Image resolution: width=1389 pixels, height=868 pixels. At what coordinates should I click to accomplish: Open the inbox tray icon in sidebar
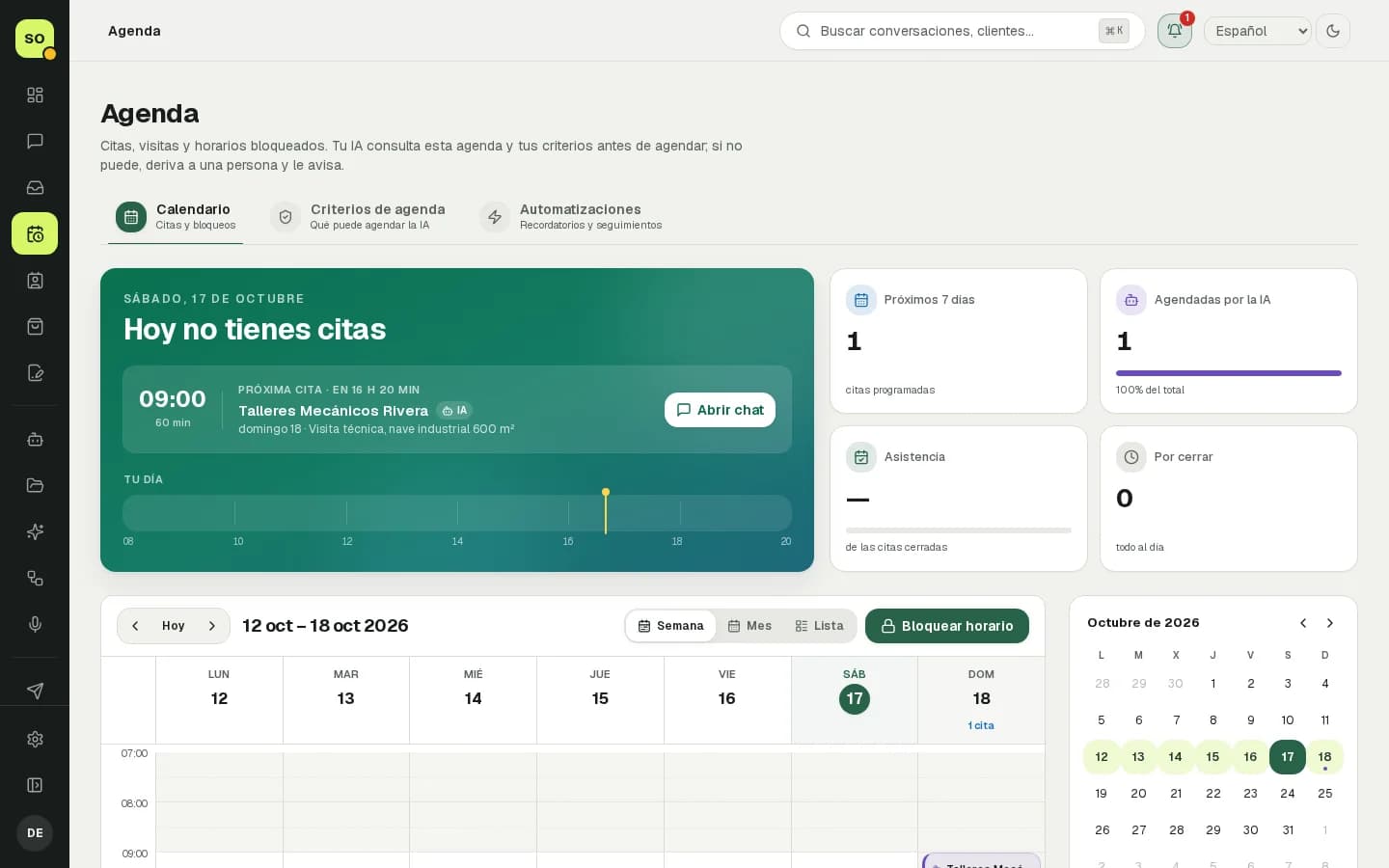coord(35,187)
